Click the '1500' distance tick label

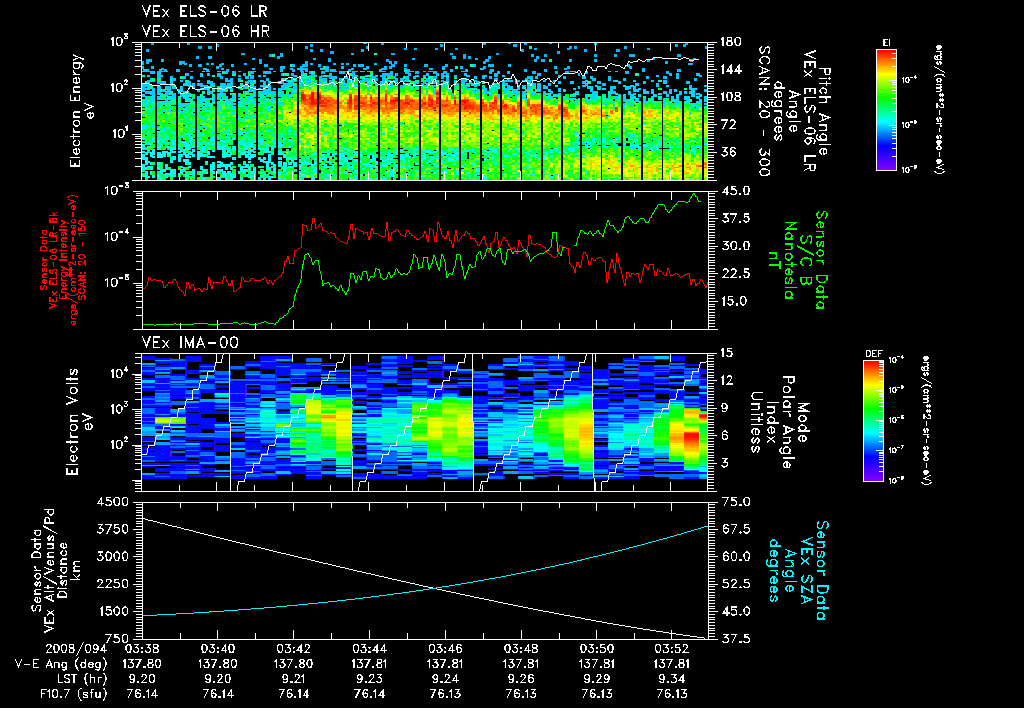pyautogui.click(x=113, y=611)
